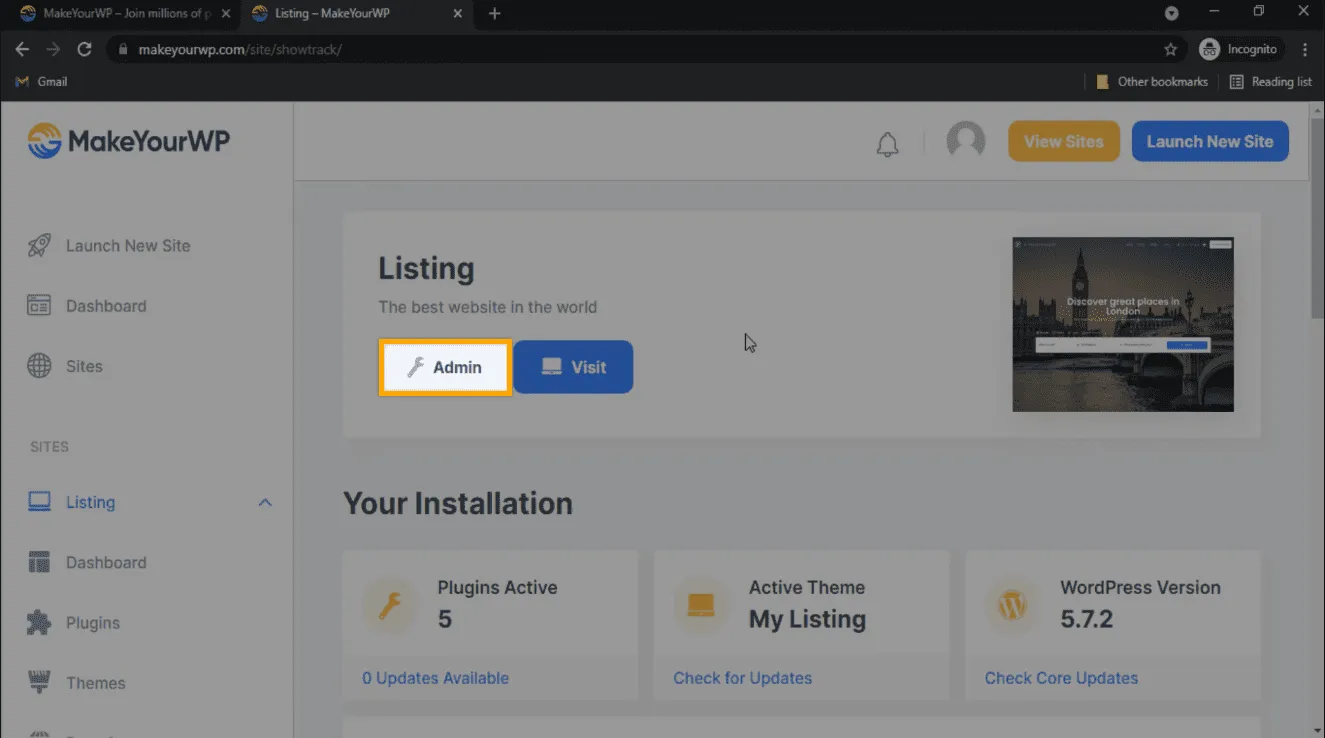The width and height of the screenshot is (1325, 738).
Task: Open the tab search dropdown arrow
Action: 1171,14
